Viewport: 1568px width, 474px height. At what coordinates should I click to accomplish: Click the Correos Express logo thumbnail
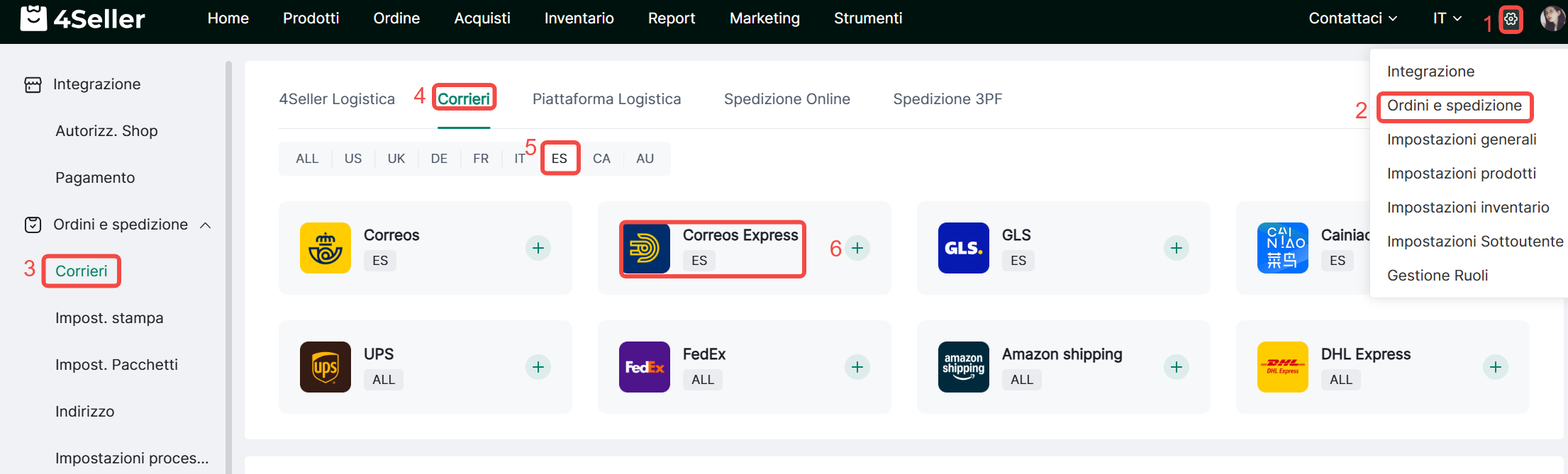pyautogui.click(x=645, y=248)
